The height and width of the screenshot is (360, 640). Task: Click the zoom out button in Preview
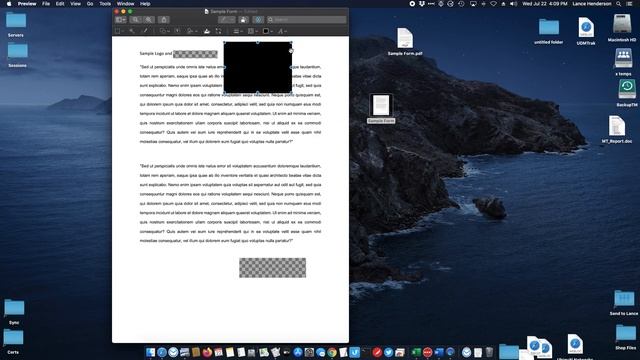click(x=136, y=20)
